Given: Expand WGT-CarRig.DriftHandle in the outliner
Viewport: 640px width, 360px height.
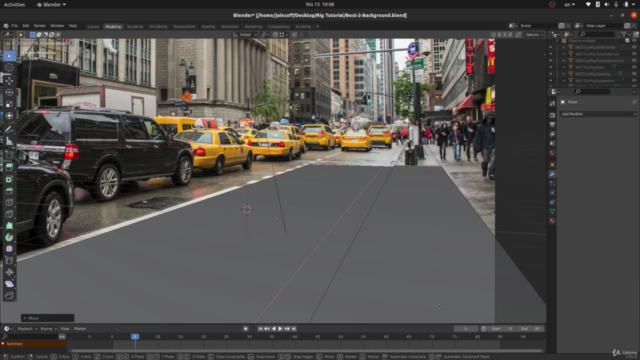Looking at the screenshot, I should click(x=564, y=47).
